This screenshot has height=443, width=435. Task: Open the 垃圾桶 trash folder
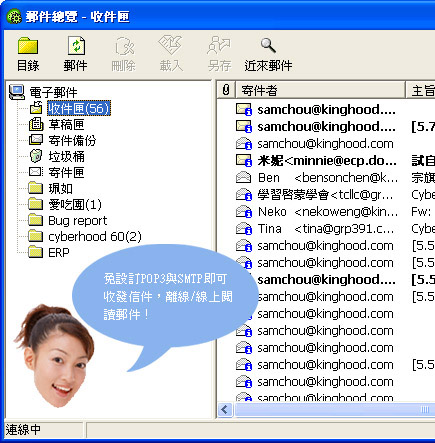(66, 157)
